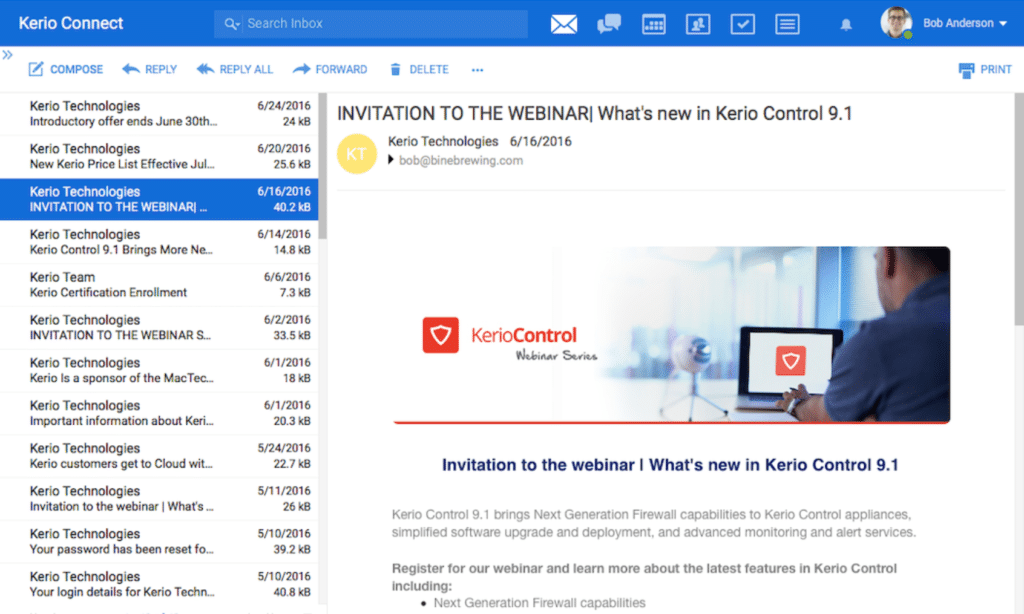Open the Chat speech bubbles icon
This screenshot has height=614, width=1024.
pyautogui.click(x=609, y=24)
